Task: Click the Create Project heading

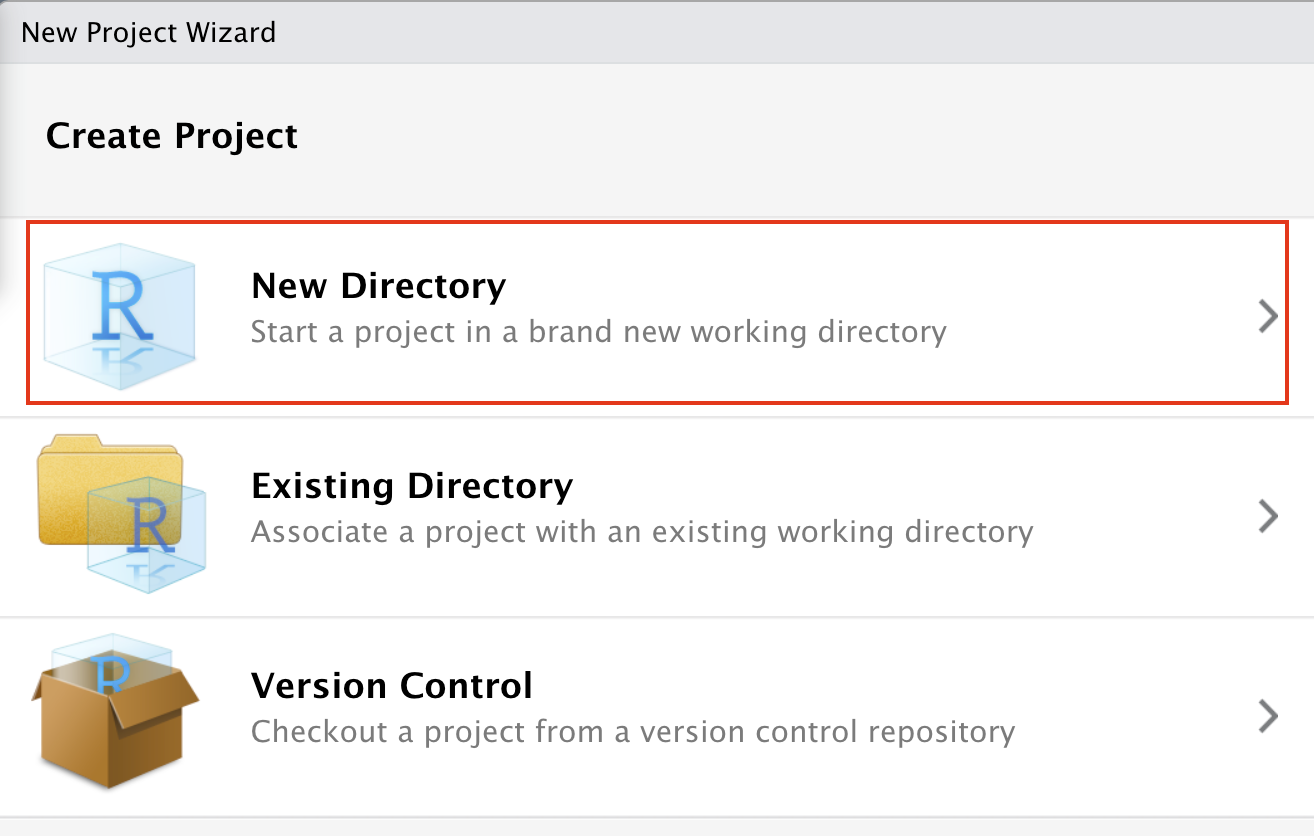Action: click(171, 135)
